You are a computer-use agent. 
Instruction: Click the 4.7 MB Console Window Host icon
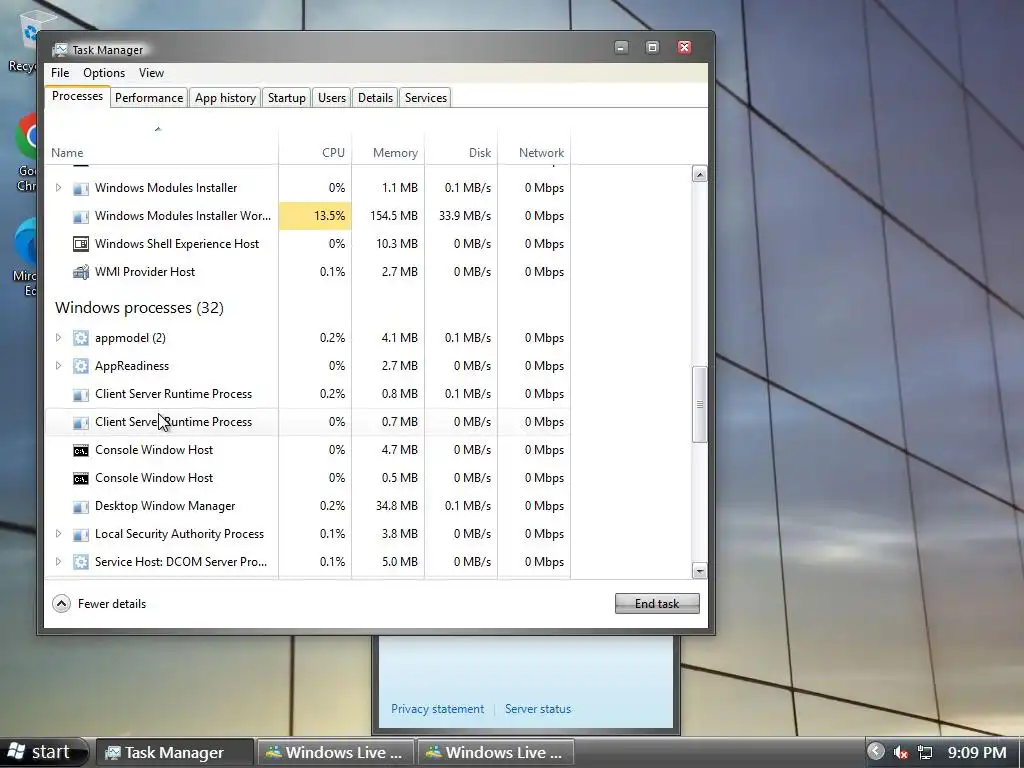pos(80,451)
